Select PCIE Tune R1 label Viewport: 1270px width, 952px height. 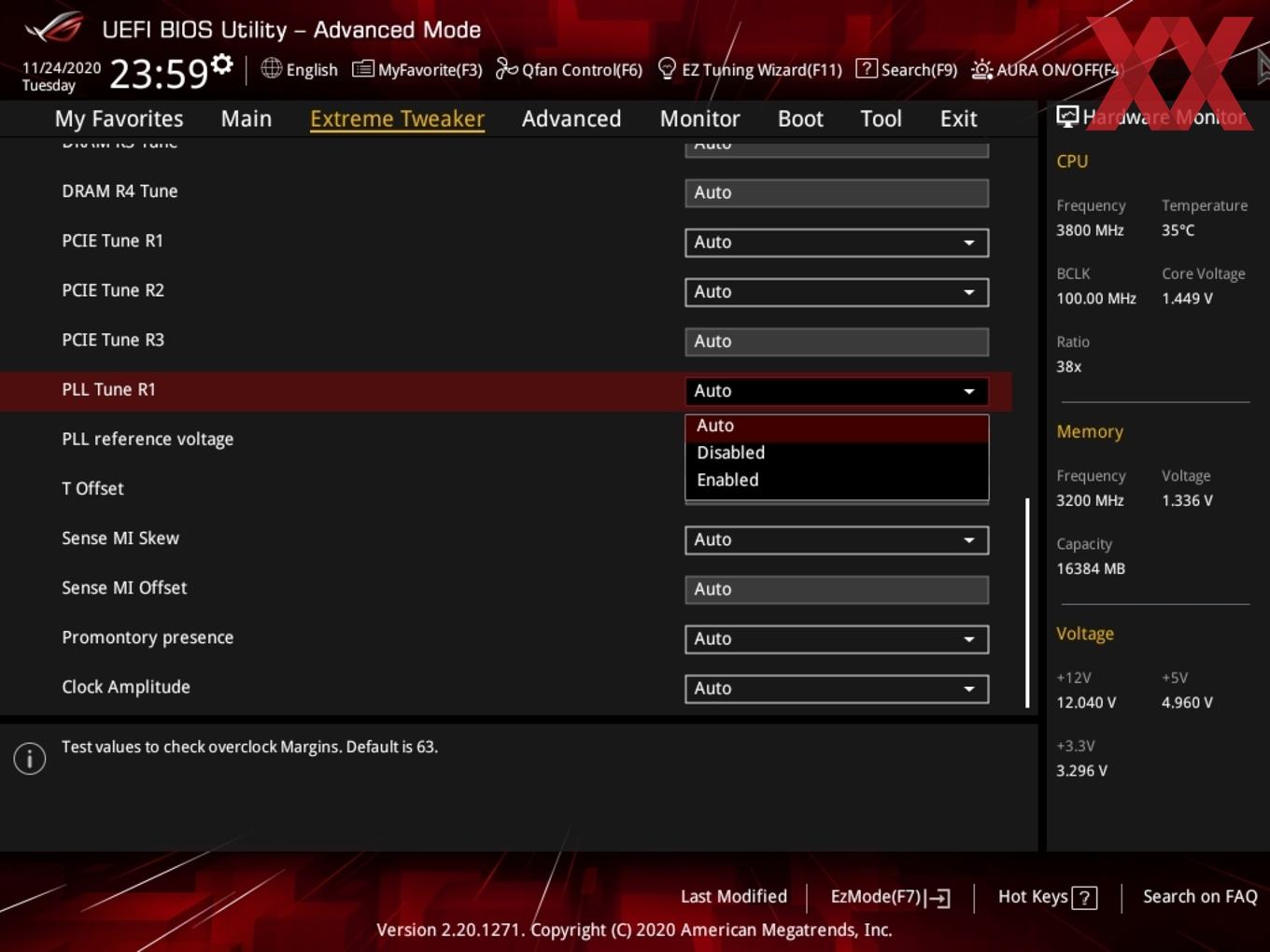112,241
